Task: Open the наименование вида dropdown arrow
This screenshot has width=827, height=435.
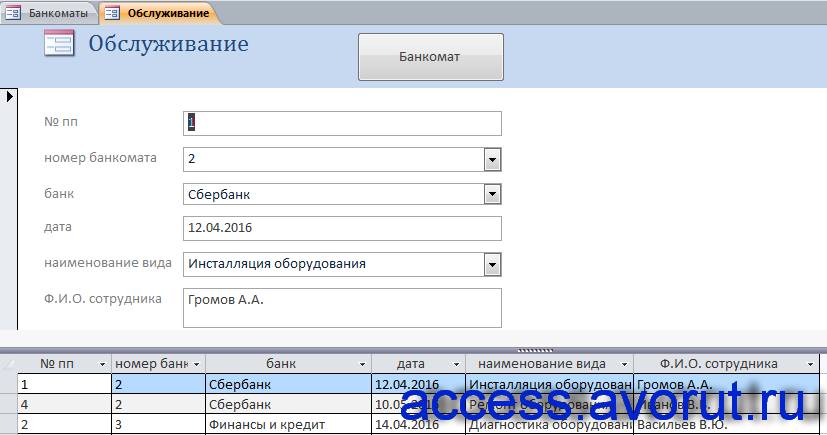Action: pyautogui.click(x=492, y=264)
